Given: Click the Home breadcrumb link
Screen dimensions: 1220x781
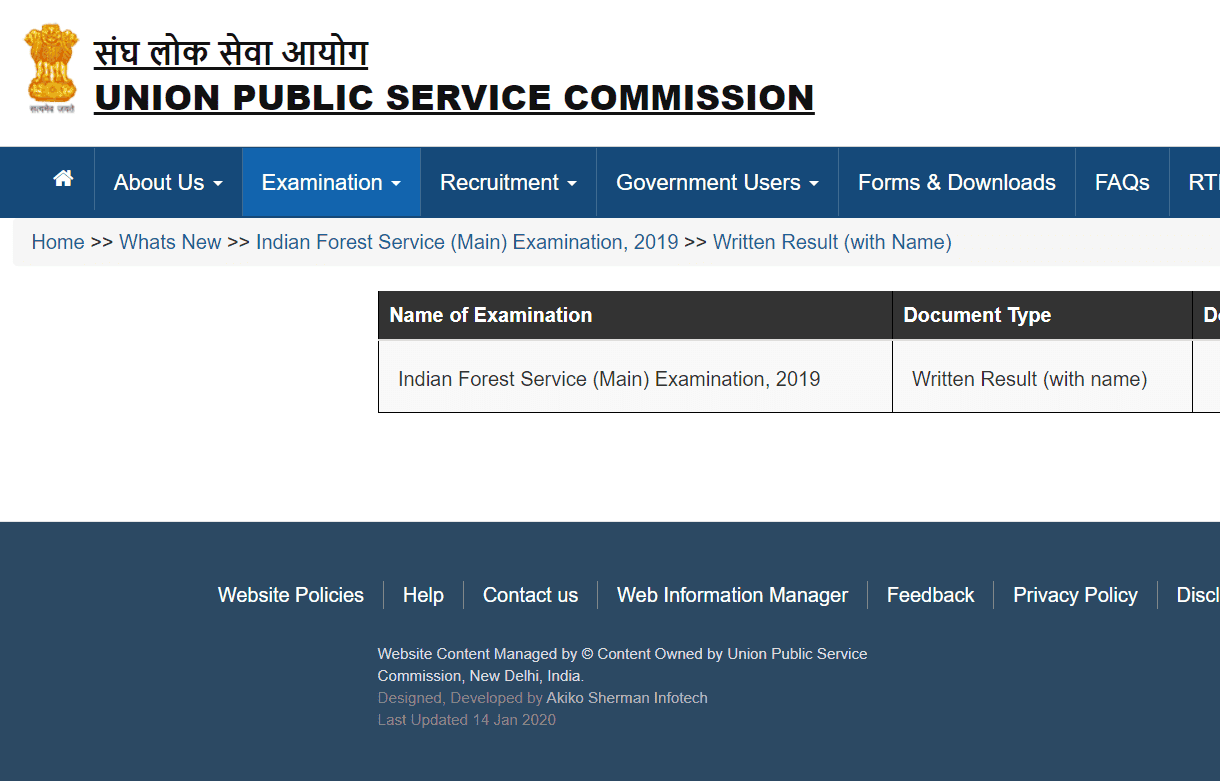Looking at the screenshot, I should coord(58,242).
